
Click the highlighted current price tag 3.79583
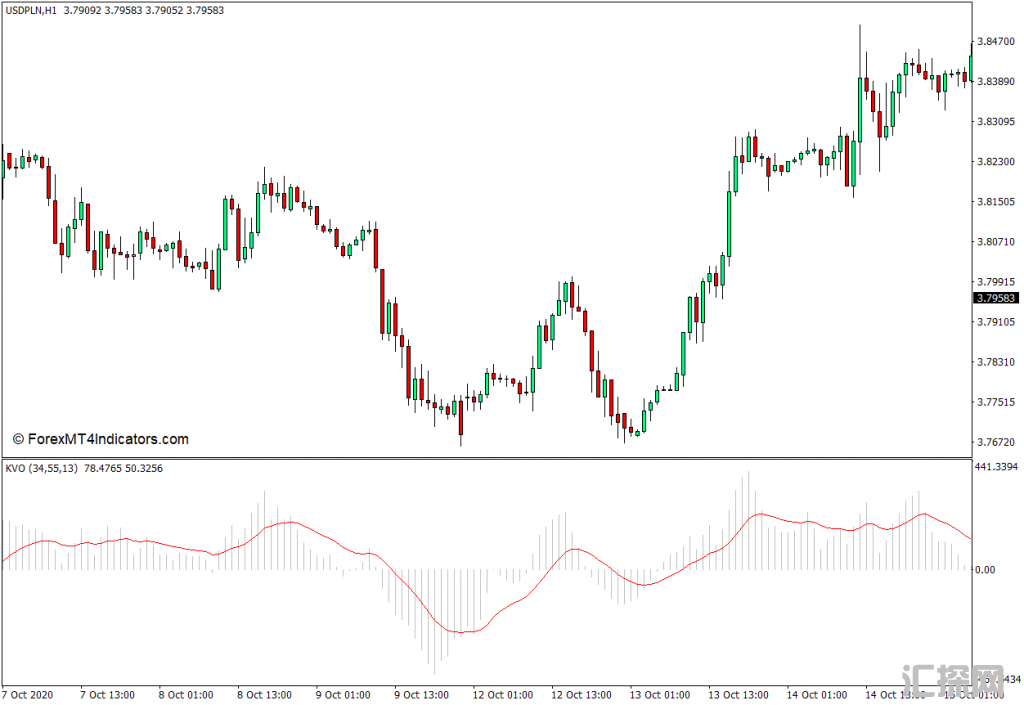[x=996, y=298]
